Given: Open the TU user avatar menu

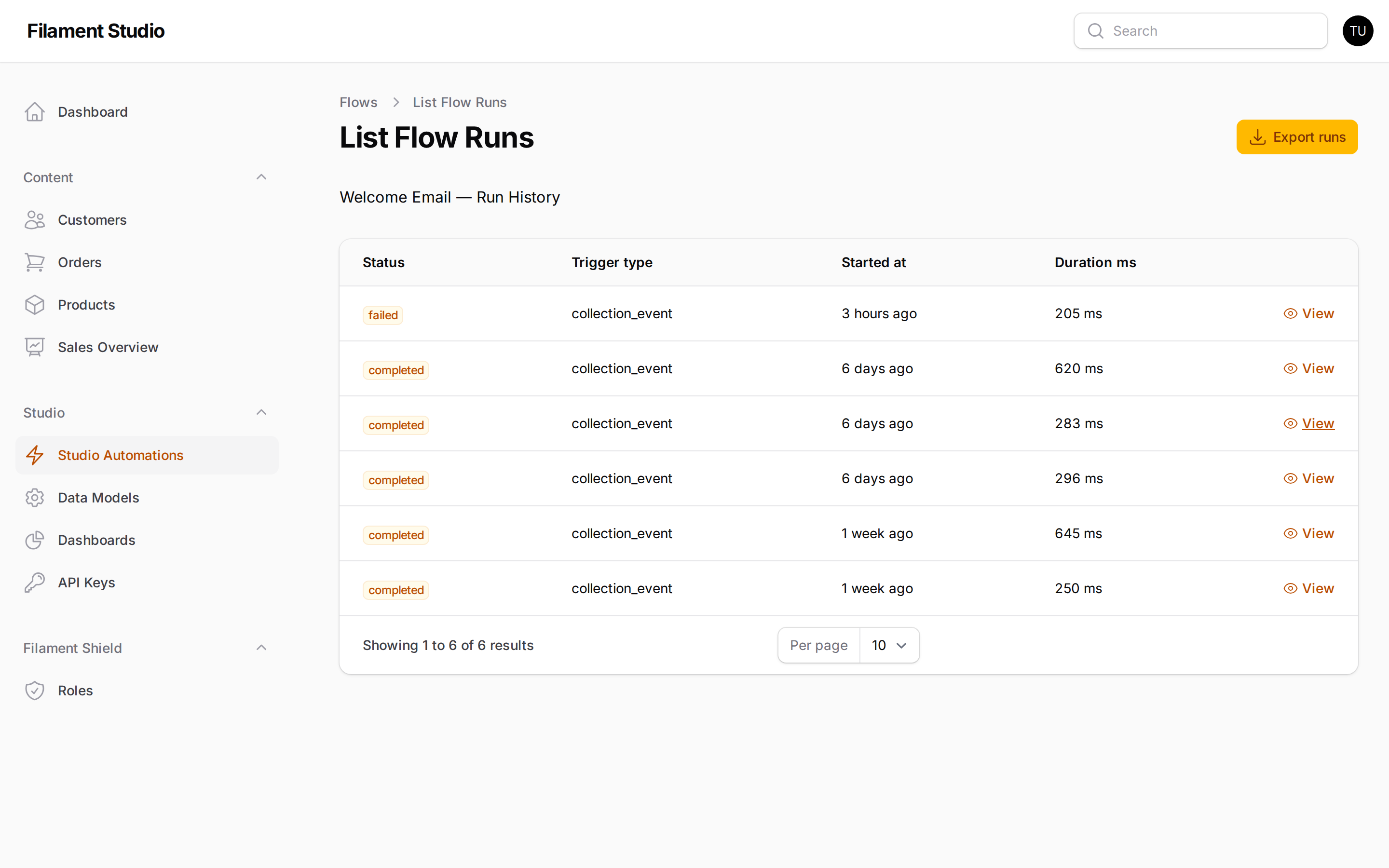Looking at the screenshot, I should click(1358, 31).
